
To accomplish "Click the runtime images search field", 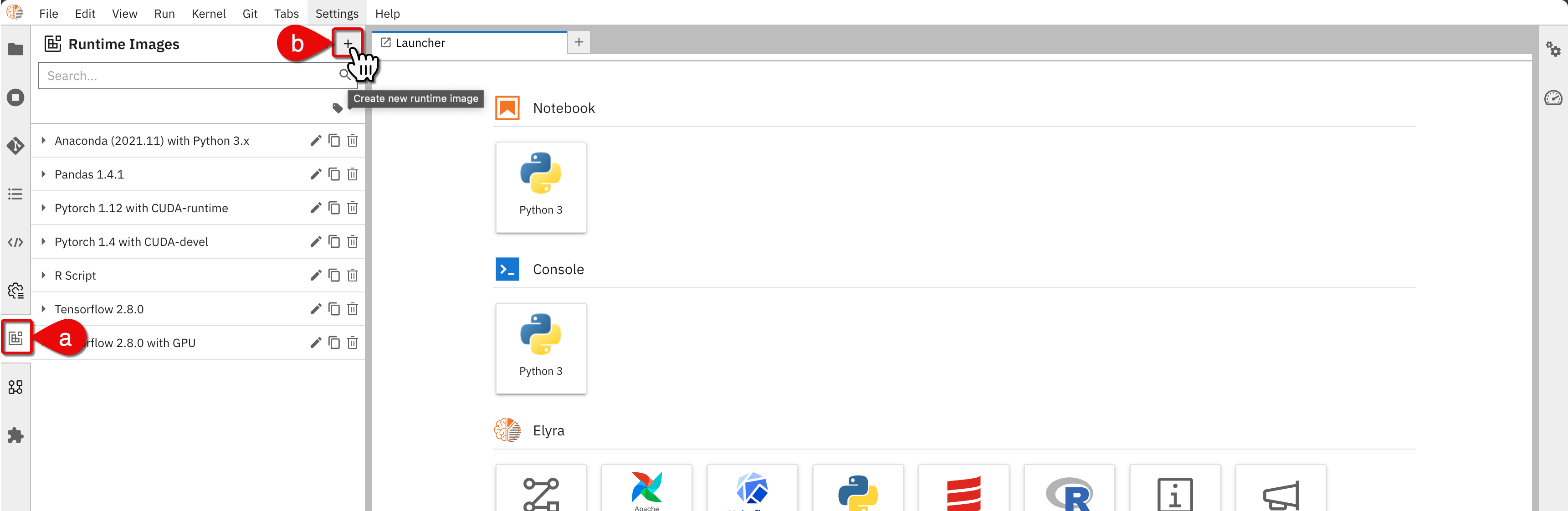I will click(183, 76).
